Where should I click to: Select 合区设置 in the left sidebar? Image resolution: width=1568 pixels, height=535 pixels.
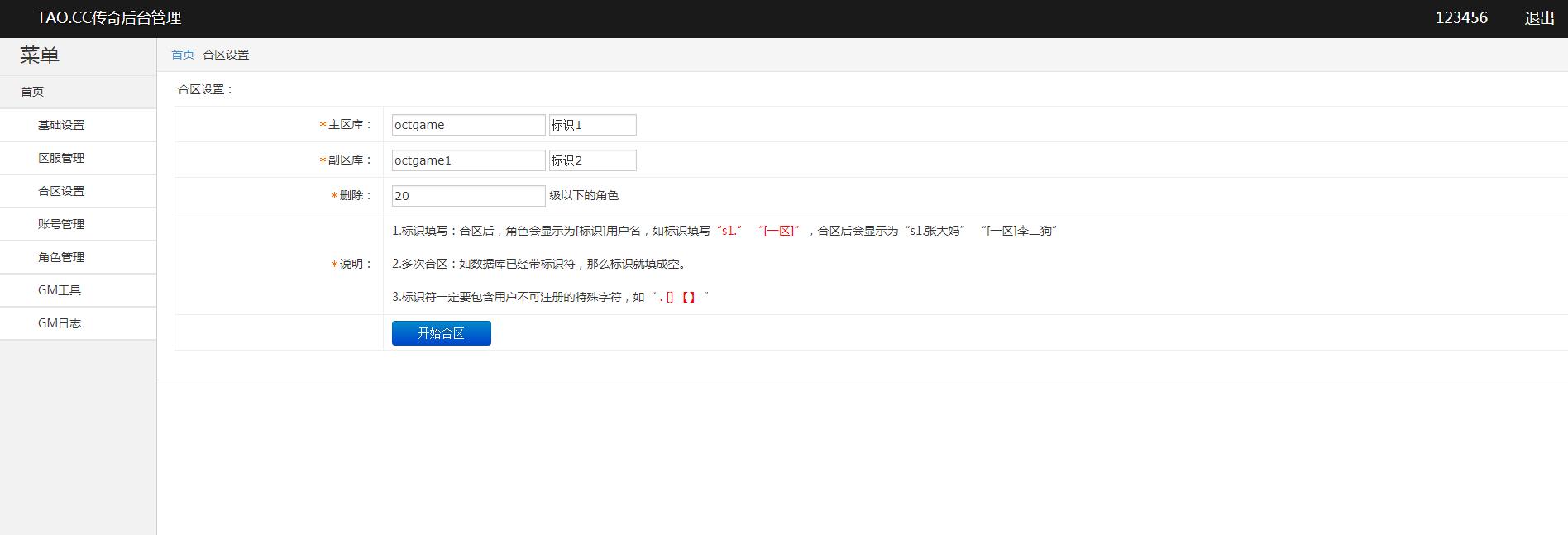coord(61,191)
